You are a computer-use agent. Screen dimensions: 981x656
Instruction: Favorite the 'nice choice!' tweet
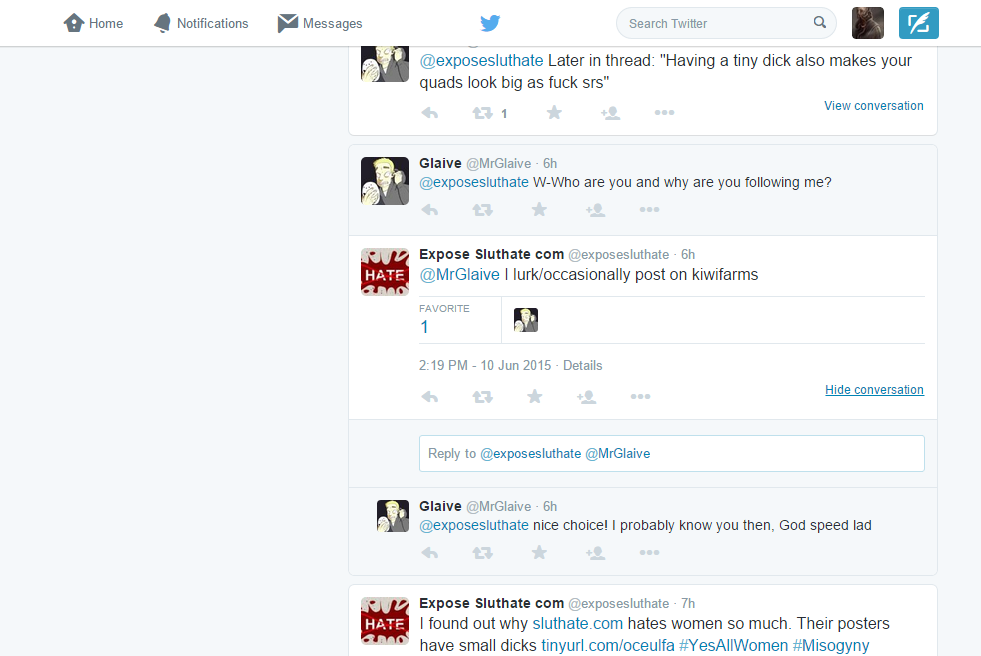coord(539,552)
